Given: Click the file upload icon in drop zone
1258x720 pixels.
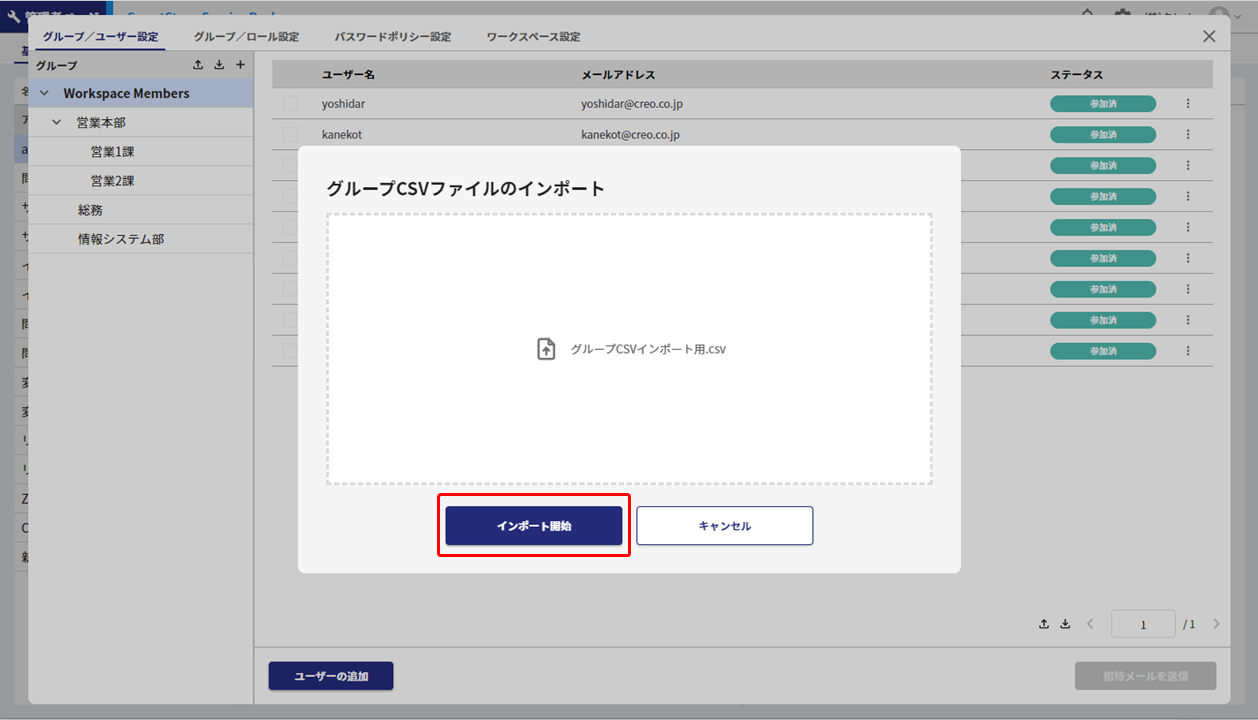Looking at the screenshot, I should [546, 349].
